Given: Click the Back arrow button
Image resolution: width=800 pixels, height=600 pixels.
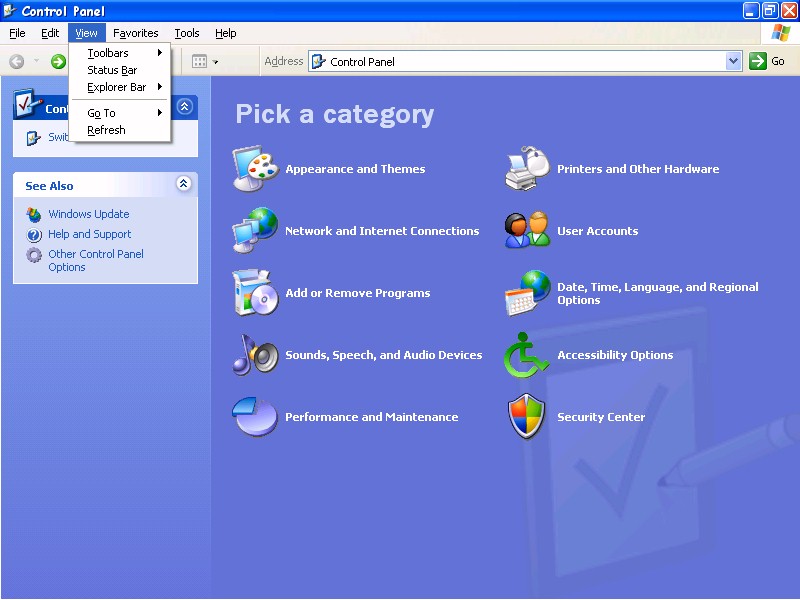Looking at the screenshot, I should point(17,62).
